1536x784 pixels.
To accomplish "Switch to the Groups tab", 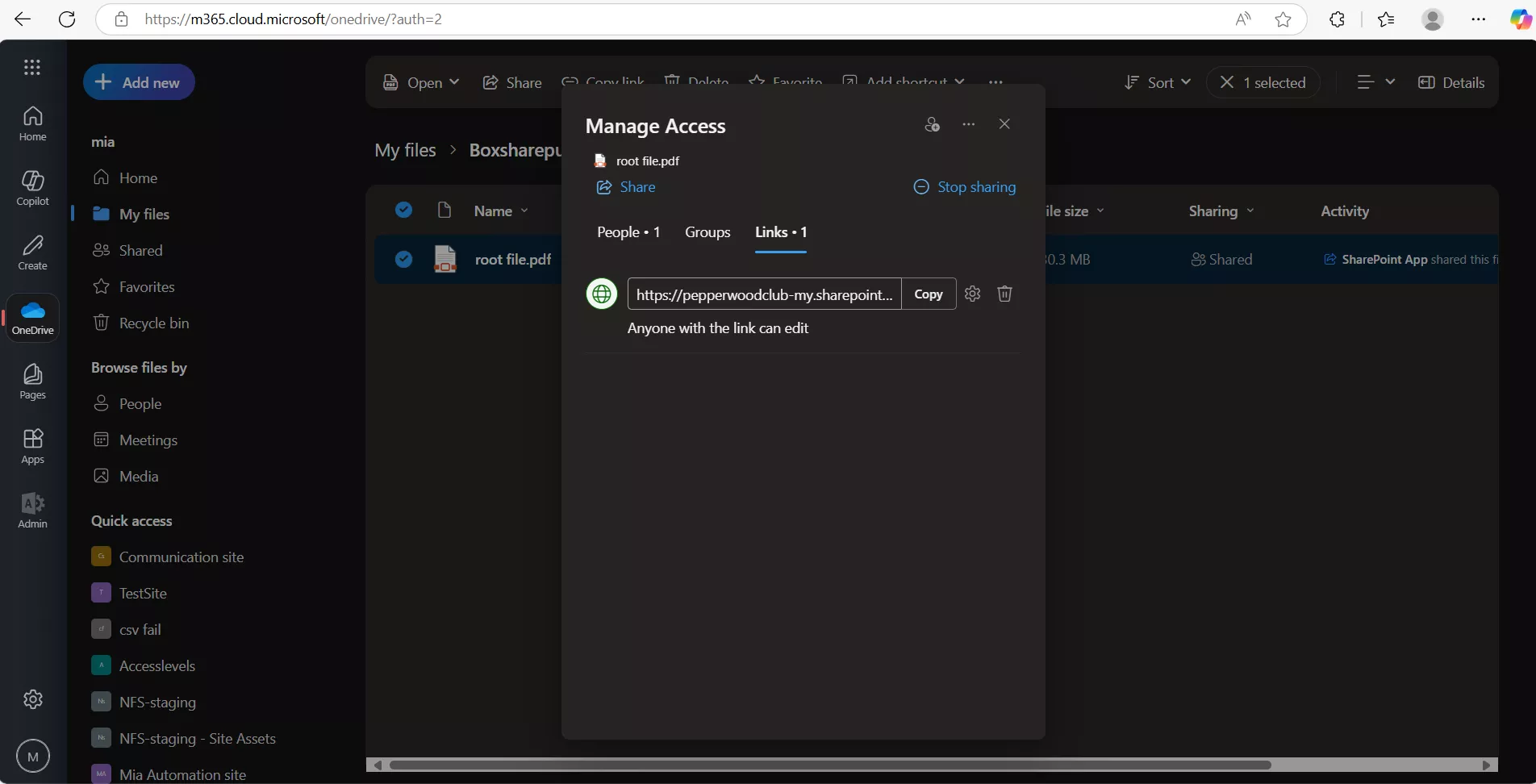I will tap(707, 232).
